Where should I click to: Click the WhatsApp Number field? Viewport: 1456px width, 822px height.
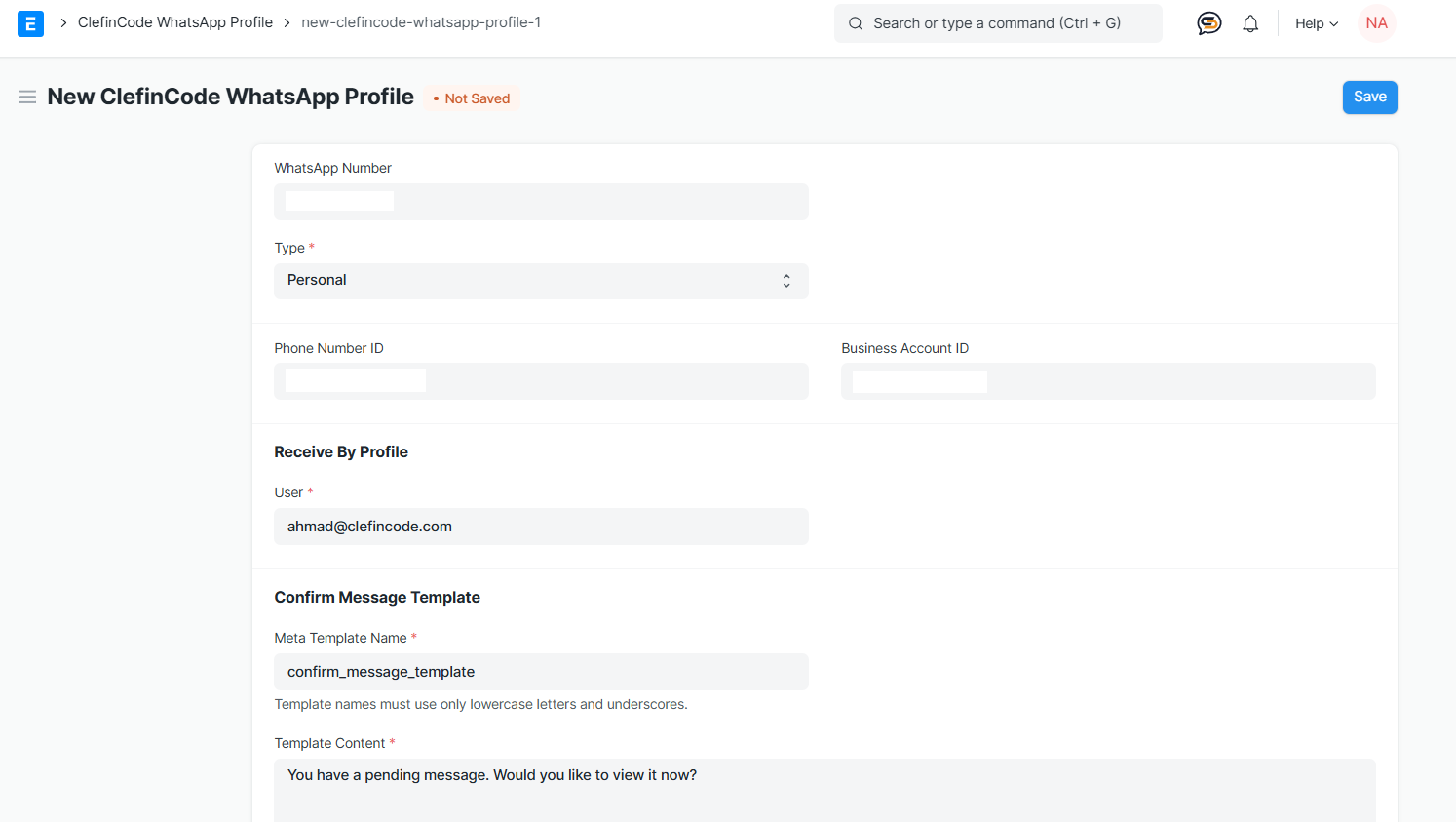(541, 202)
